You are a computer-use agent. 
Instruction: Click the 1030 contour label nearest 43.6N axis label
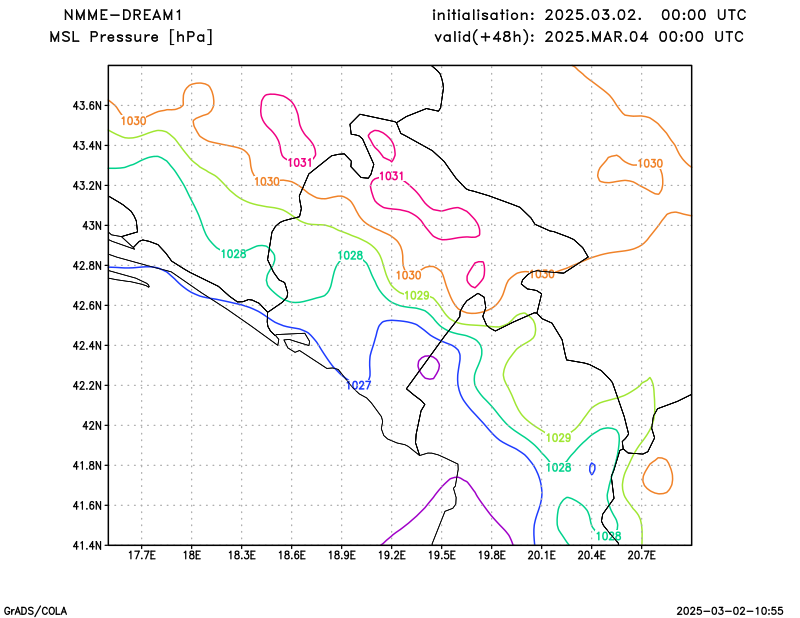tap(133, 121)
